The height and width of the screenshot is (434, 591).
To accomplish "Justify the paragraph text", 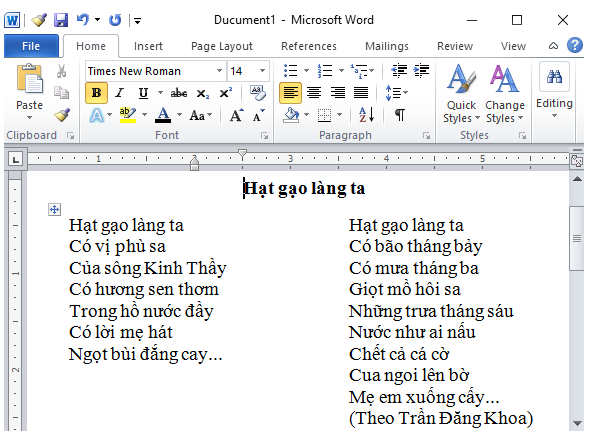I will click(361, 93).
